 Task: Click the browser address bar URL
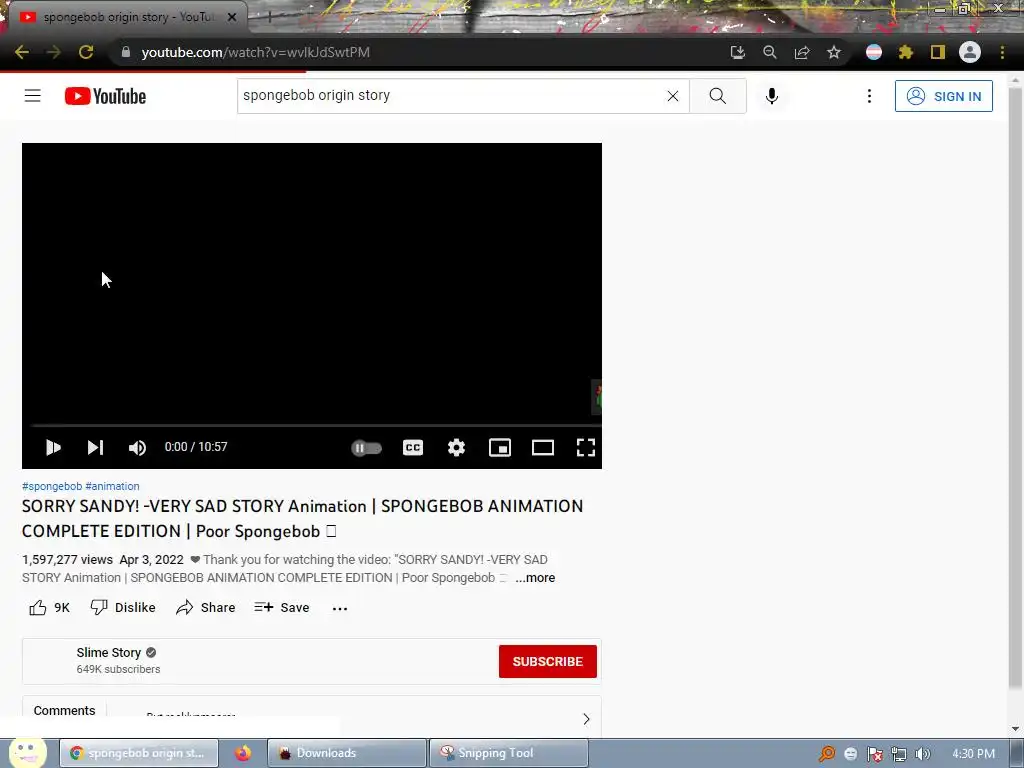(x=255, y=52)
